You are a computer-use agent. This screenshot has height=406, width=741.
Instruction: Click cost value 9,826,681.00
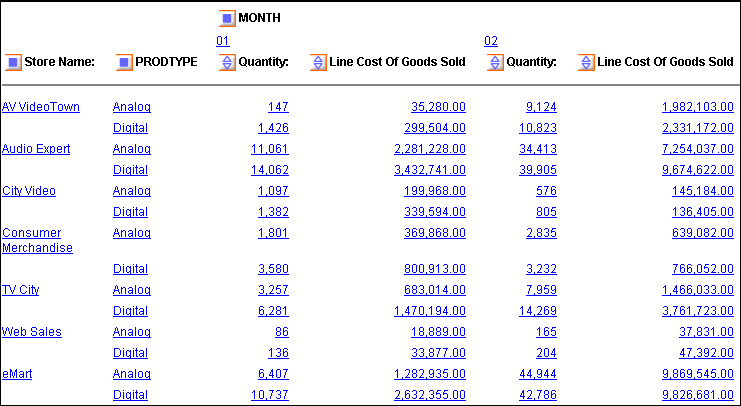pos(698,395)
